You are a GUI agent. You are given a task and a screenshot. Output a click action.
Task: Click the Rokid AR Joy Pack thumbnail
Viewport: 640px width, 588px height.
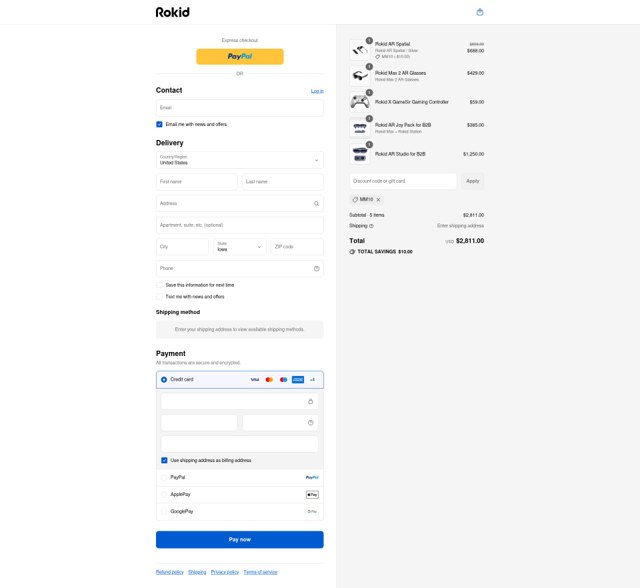[360, 128]
